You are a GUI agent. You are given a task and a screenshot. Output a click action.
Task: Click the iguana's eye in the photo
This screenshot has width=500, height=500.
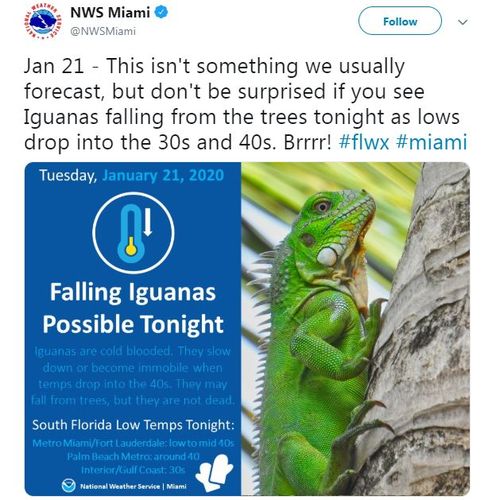[x=323, y=206]
